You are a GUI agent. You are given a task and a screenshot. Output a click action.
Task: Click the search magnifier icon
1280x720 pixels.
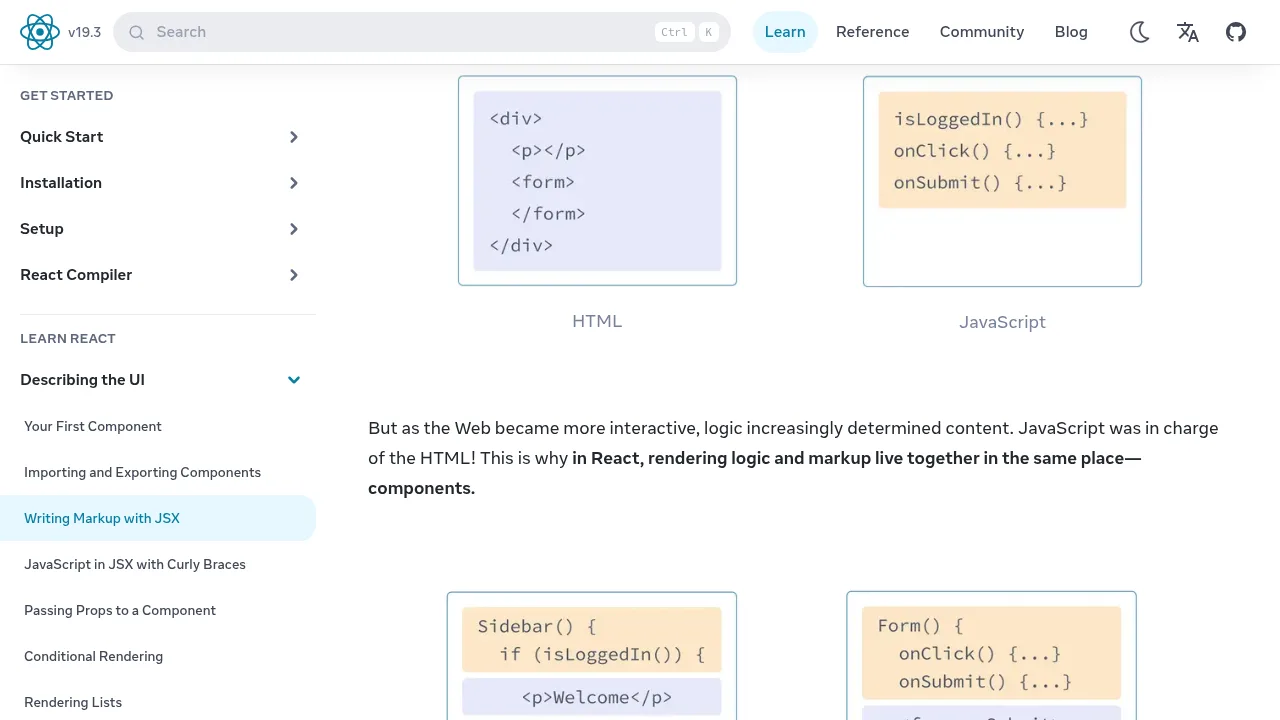(137, 32)
